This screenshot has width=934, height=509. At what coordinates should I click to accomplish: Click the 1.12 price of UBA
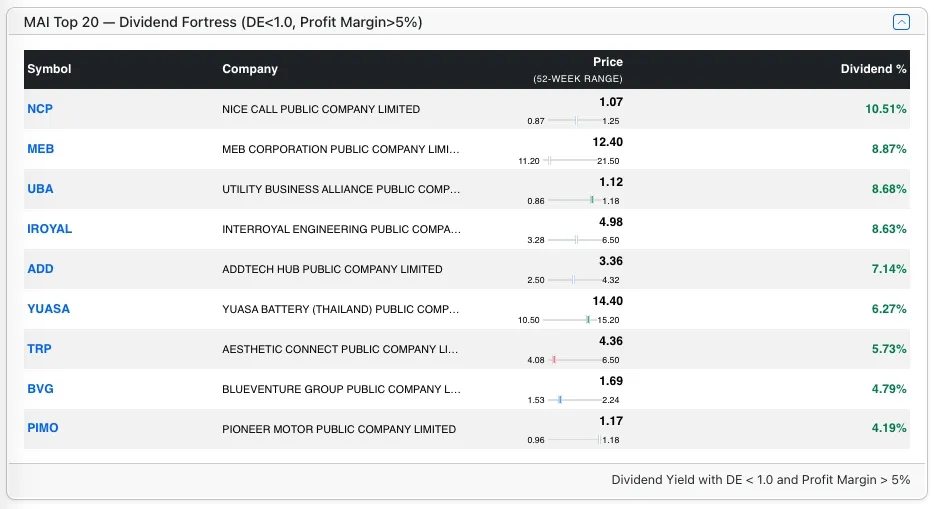pyautogui.click(x=611, y=182)
